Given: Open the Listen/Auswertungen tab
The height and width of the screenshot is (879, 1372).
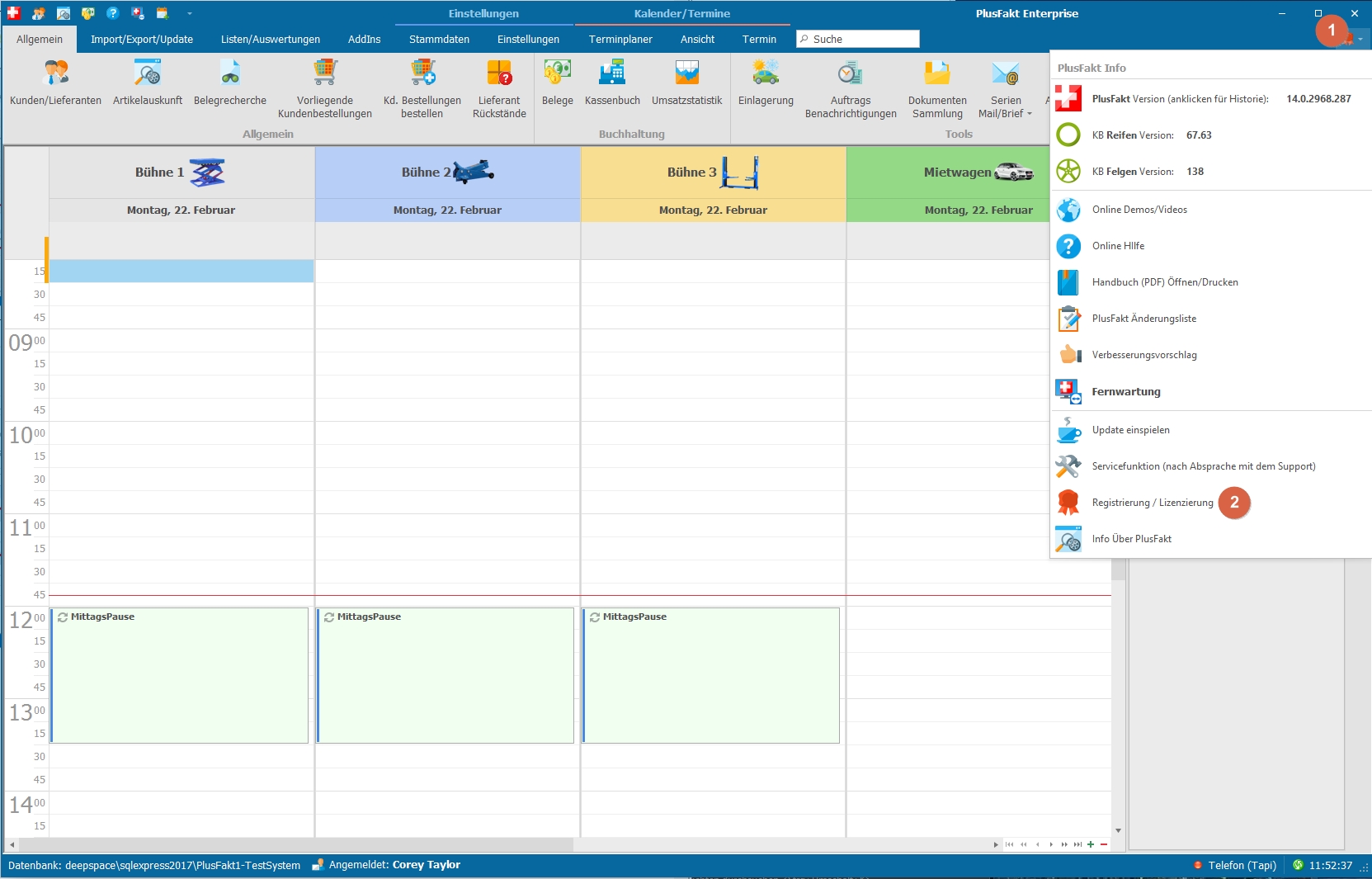Looking at the screenshot, I should 271,39.
